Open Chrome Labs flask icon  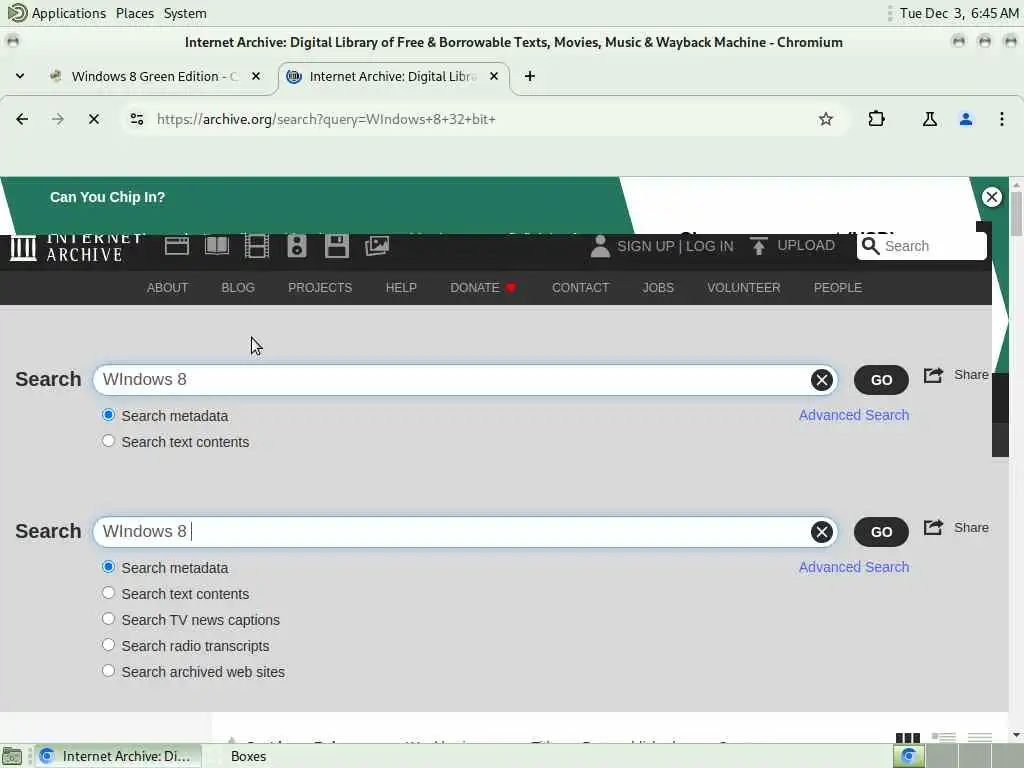coord(929,119)
